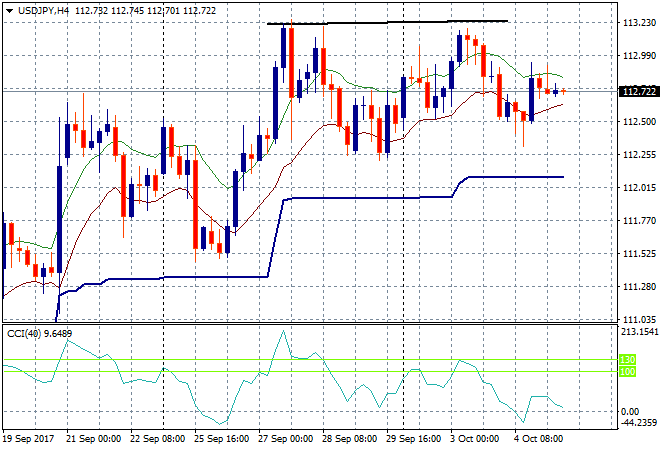Image resolution: width=660 pixels, height=450 pixels.
Task: Click the 21 Sep 00:00 time label
Action: [x=93, y=439]
